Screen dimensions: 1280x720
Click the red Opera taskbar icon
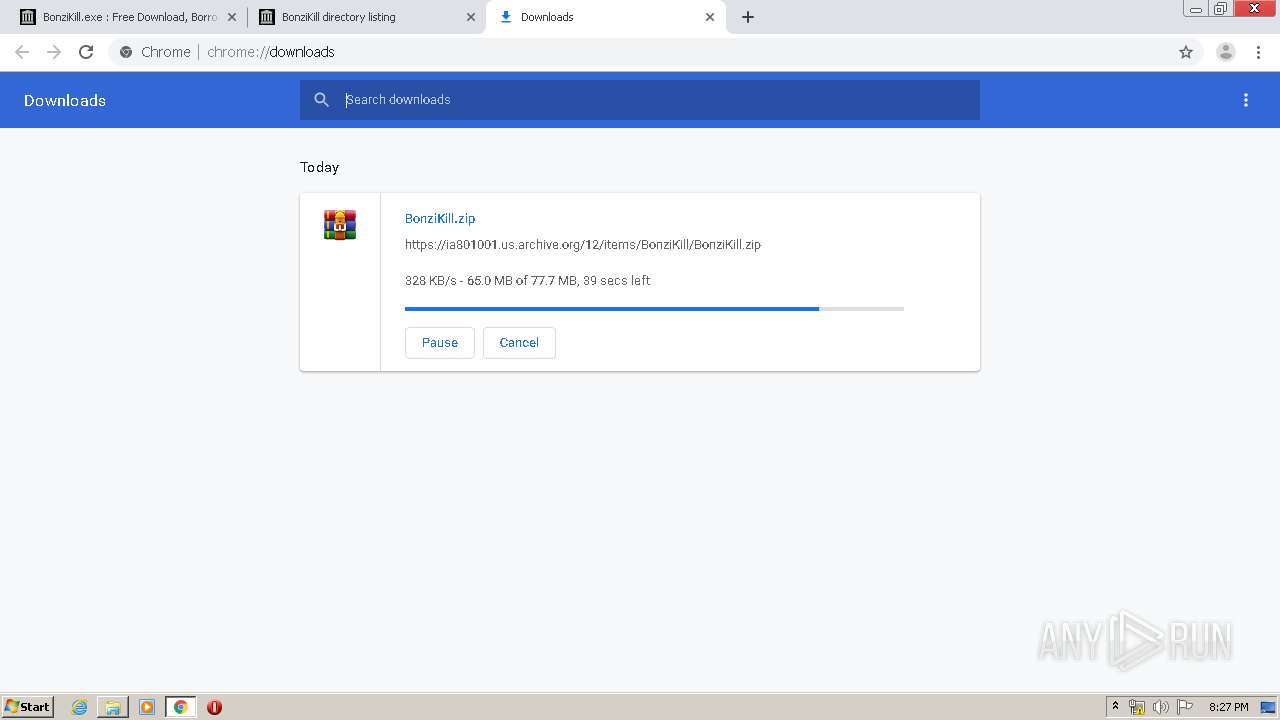coord(214,707)
